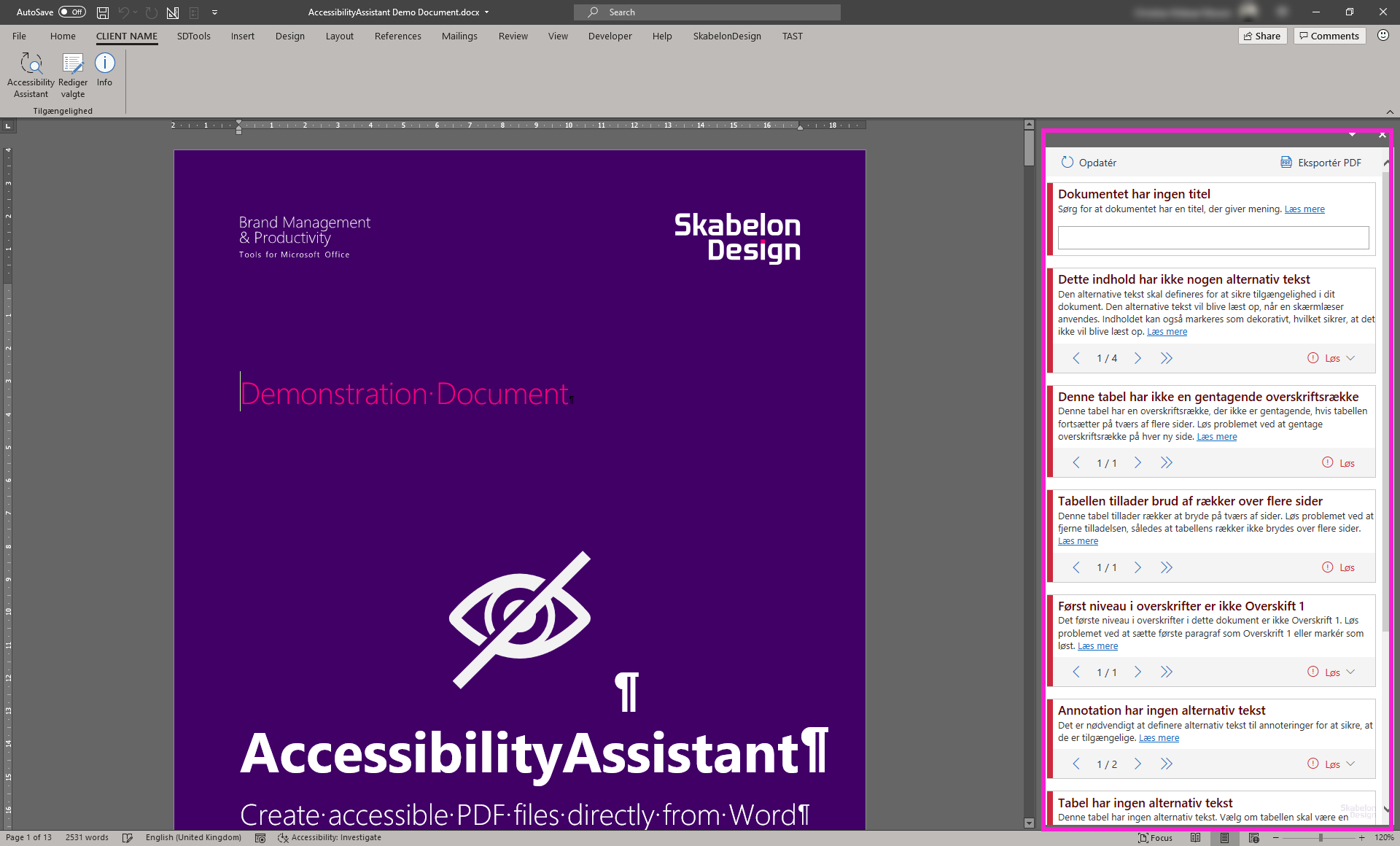Save the document with the floppy icon
The width and height of the screenshot is (1400, 846).
pos(103,12)
